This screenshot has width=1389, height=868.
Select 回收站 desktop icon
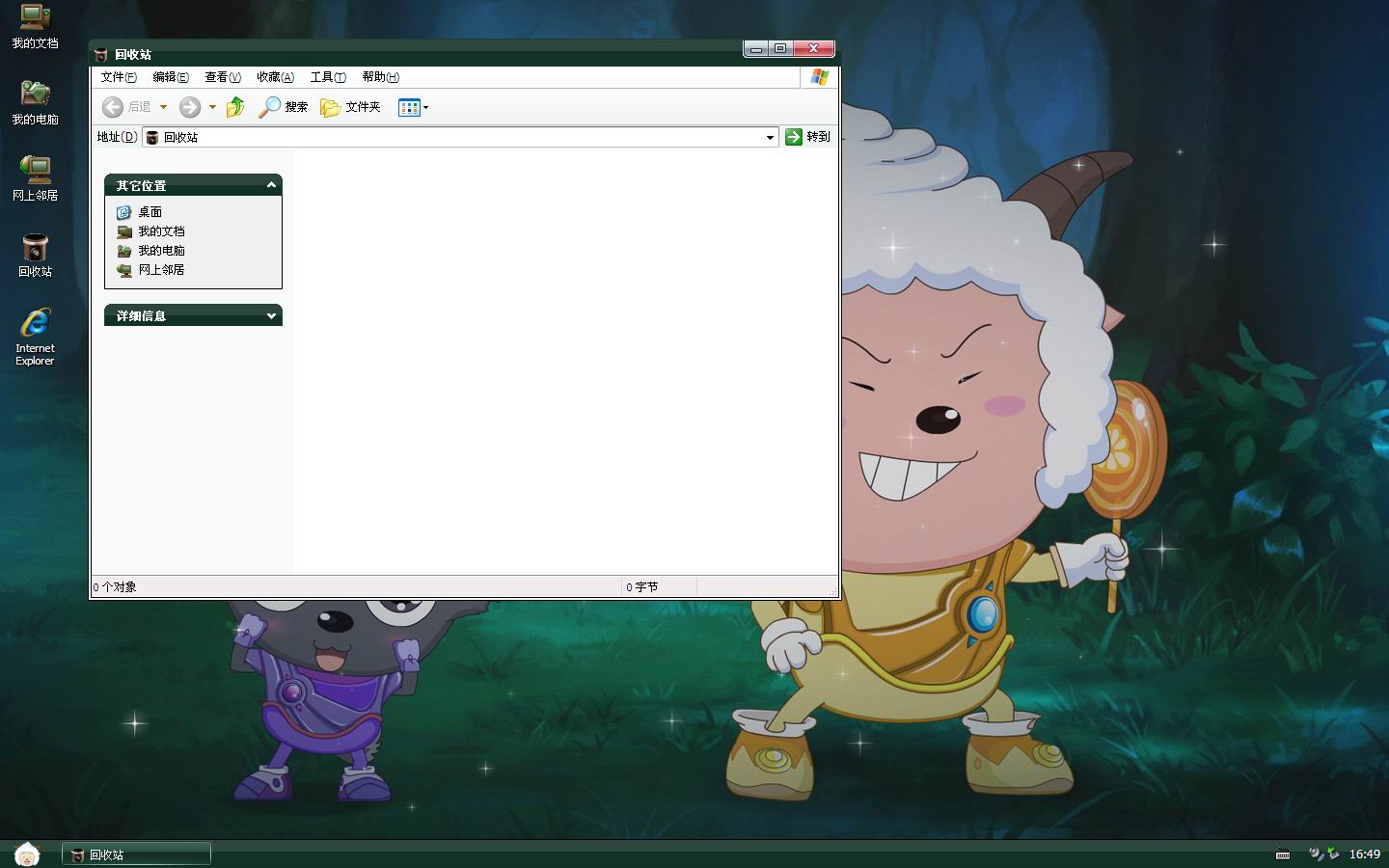(x=35, y=255)
